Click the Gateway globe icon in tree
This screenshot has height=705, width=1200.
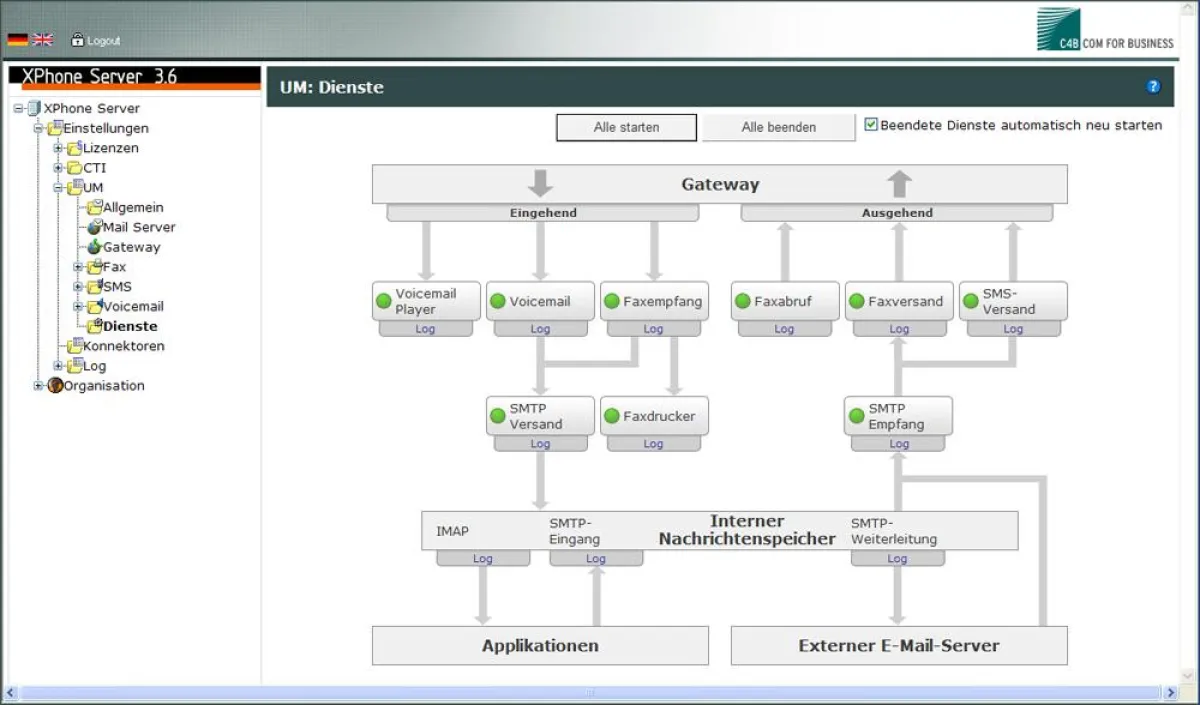94,247
